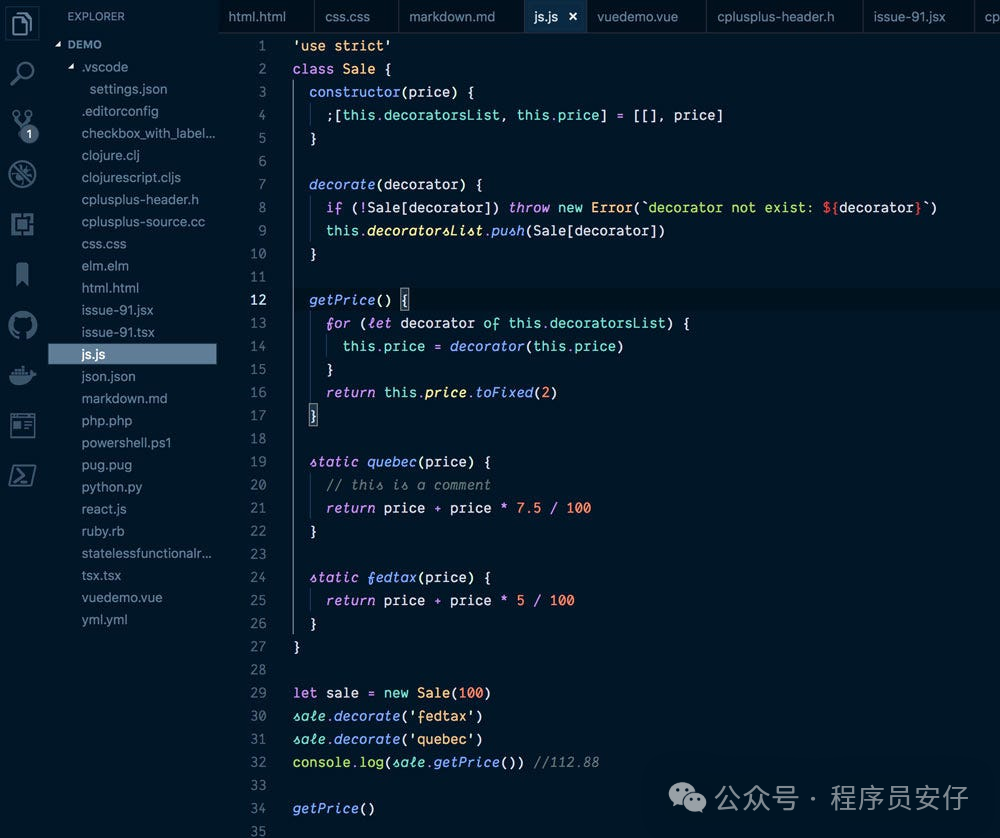Open the PowerShell terminal icon in activity bar
Image resolution: width=1000 pixels, height=838 pixels.
tap(22, 475)
